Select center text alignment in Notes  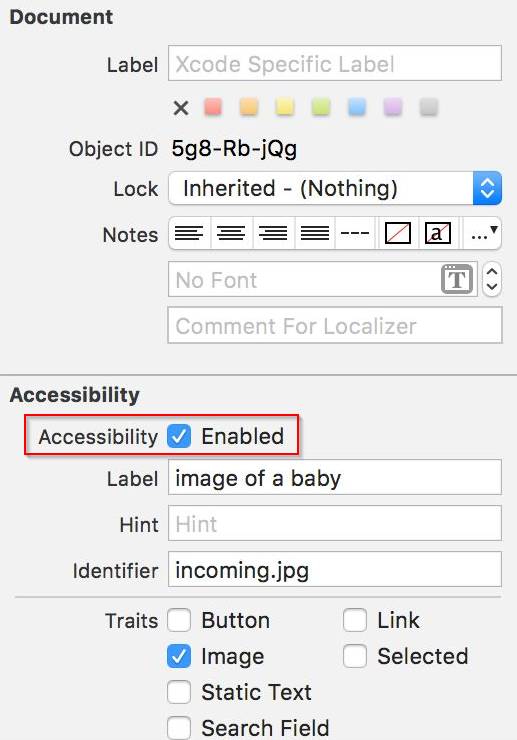[x=231, y=233]
